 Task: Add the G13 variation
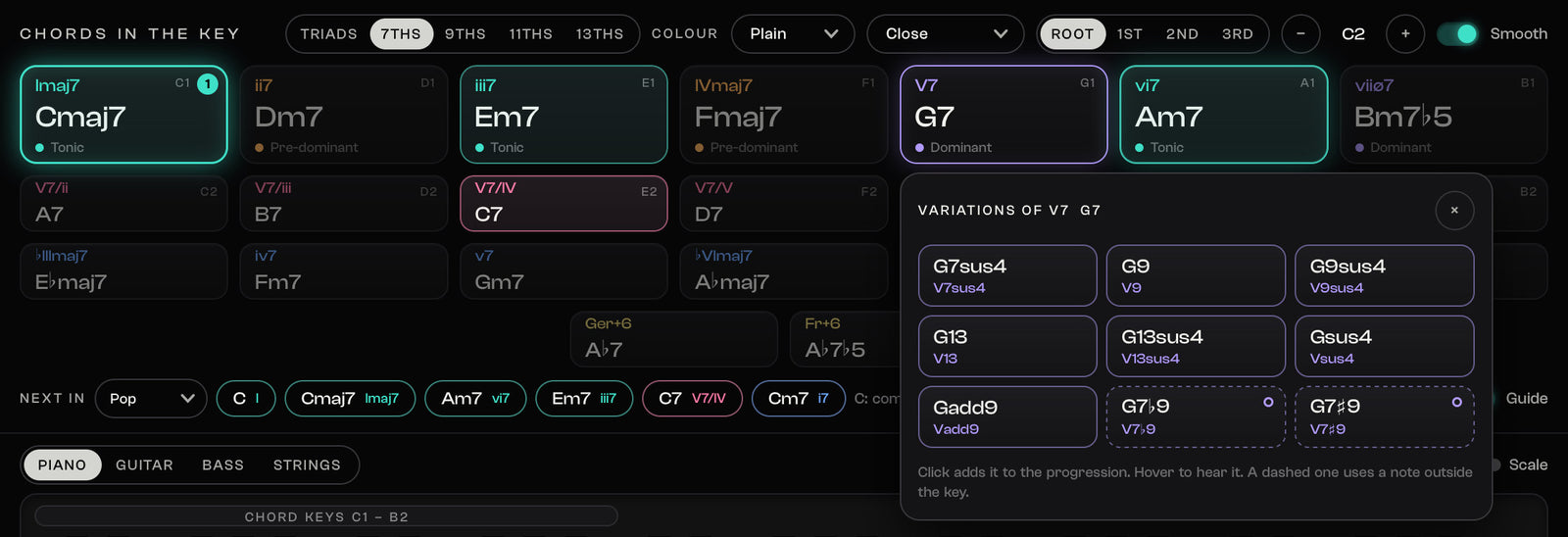[x=1007, y=346]
